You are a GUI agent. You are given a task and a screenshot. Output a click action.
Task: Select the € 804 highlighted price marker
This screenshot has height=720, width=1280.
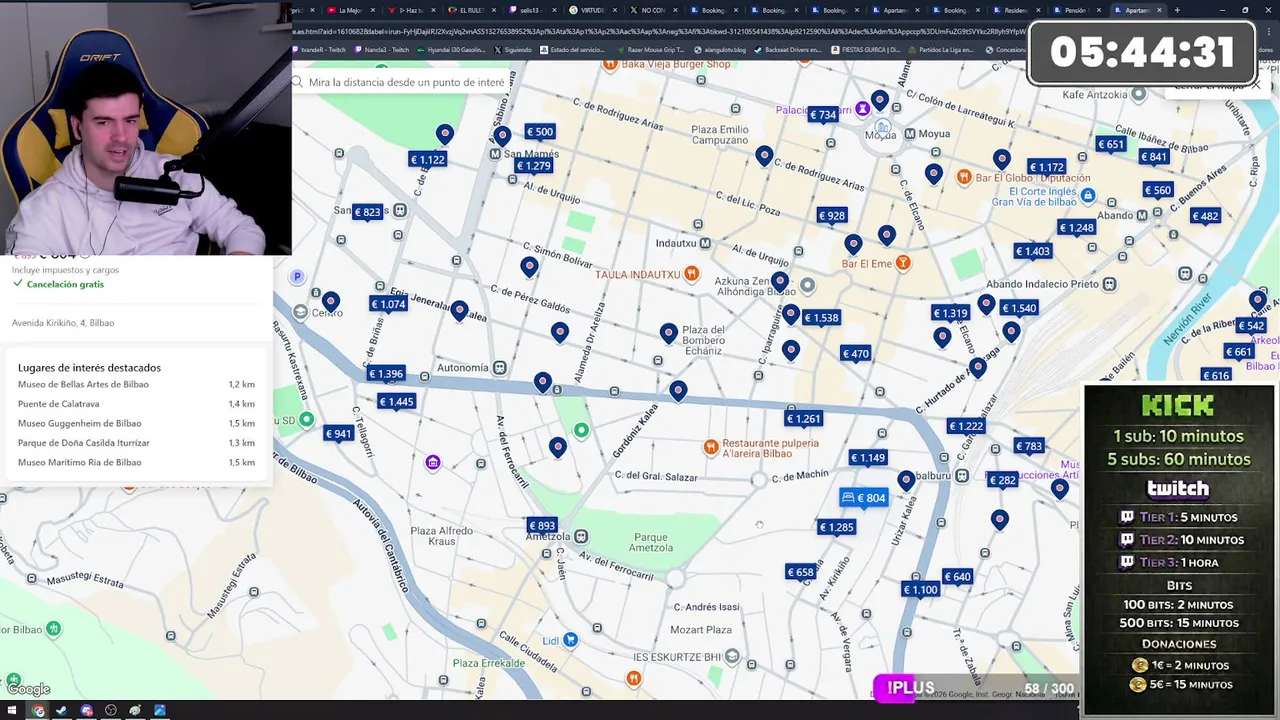click(864, 497)
